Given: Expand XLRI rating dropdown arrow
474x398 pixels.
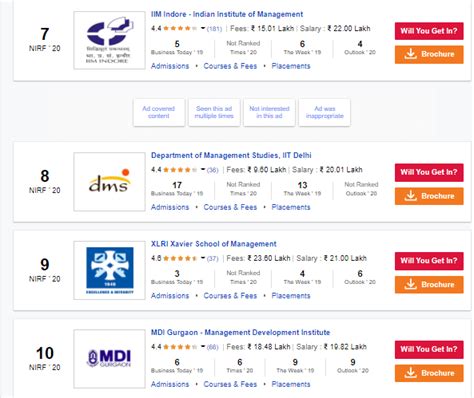Looking at the screenshot, I should [203, 258].
